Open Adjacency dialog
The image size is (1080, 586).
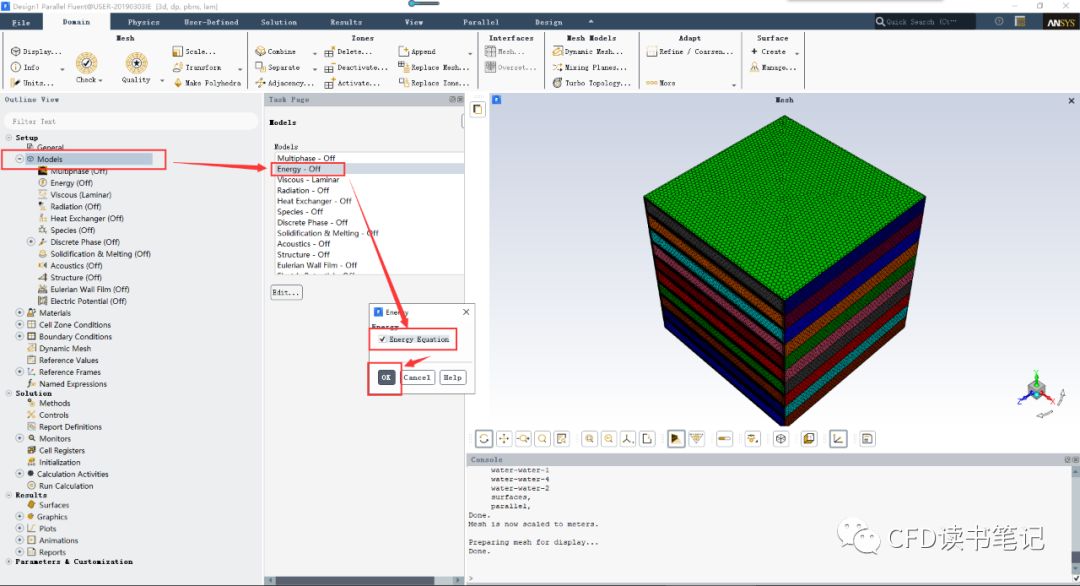(284, 83)
